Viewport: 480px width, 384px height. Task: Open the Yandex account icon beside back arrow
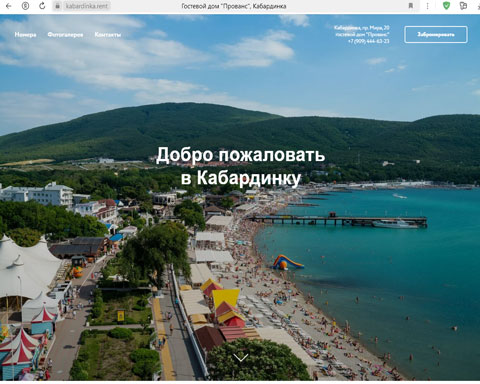[x=25, y=6]
